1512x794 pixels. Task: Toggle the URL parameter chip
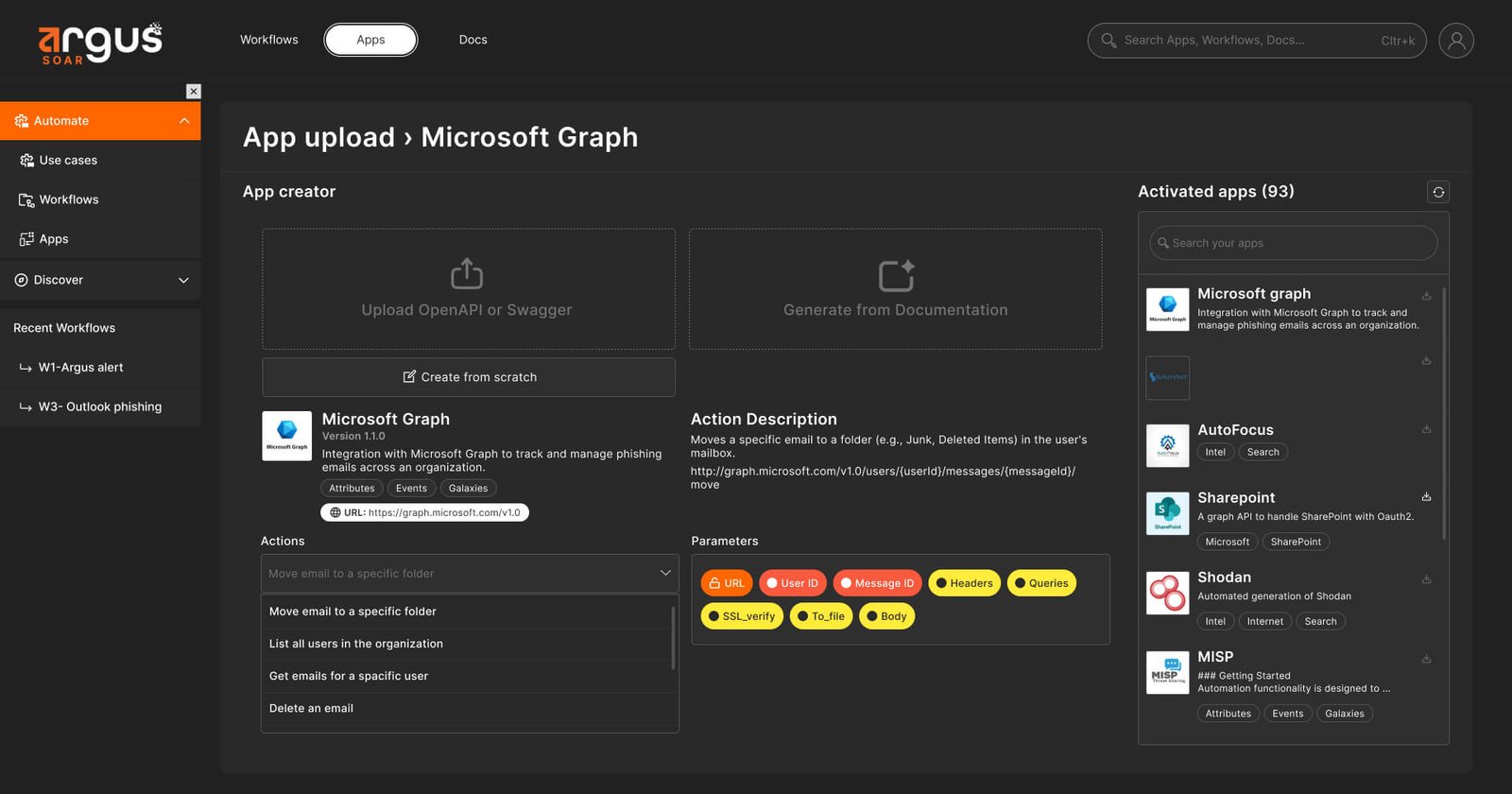pyautogui.click(x=727, y=583)
